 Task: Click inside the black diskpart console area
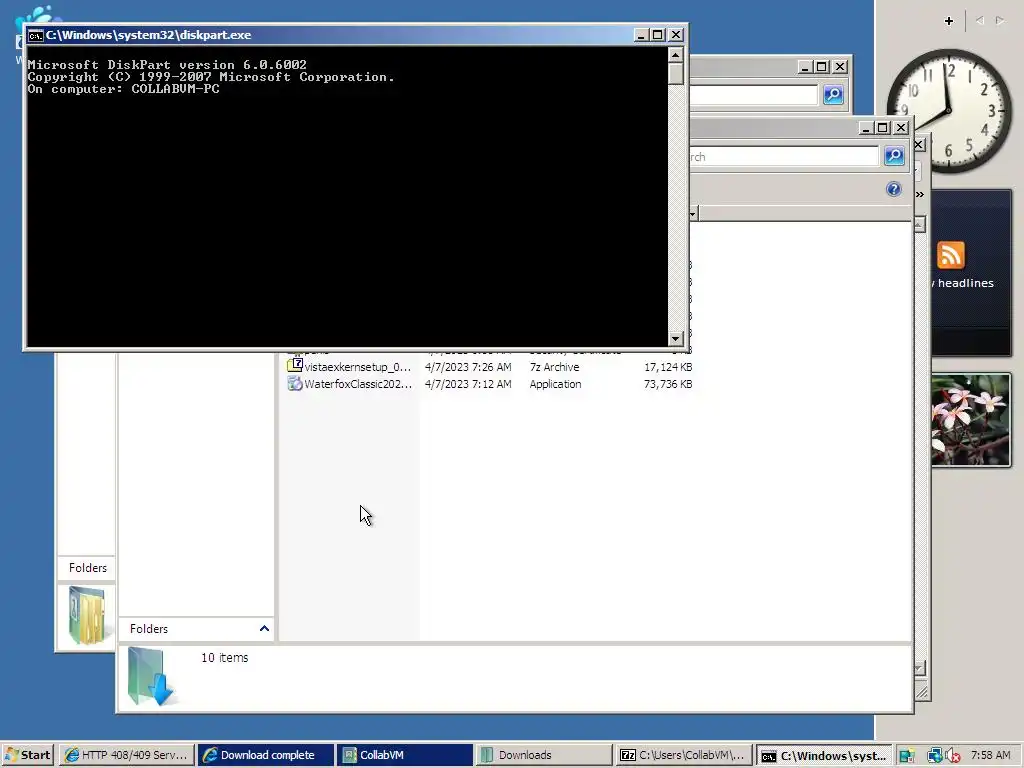click(x=347, y=196)
